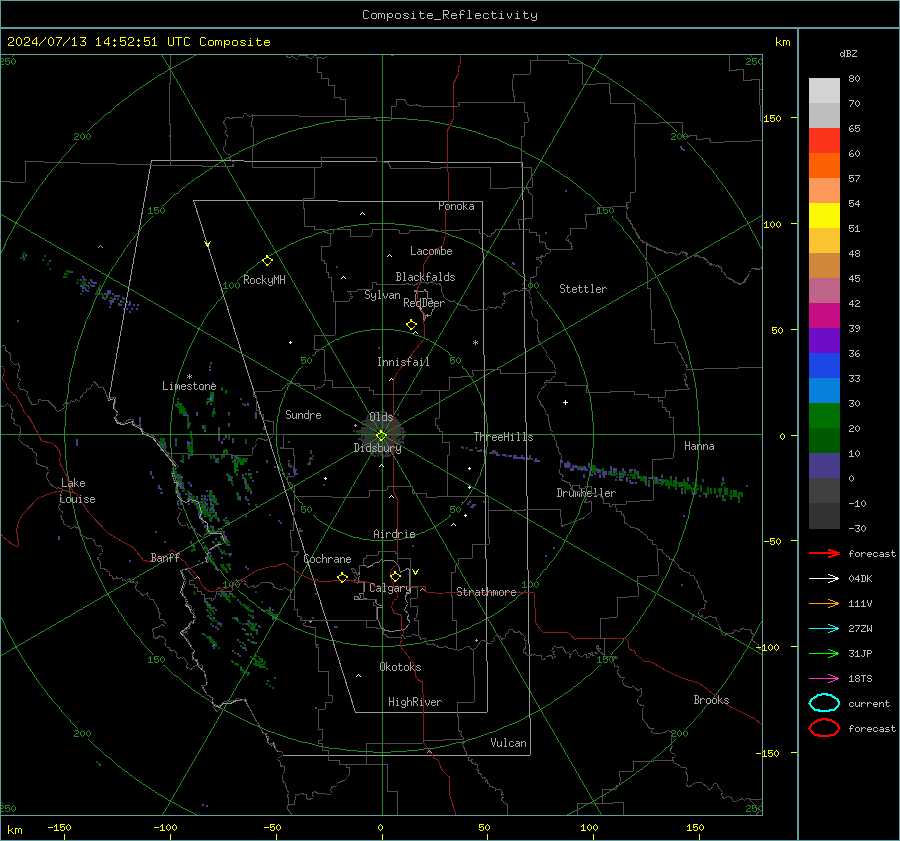Click the Strathmore label
Screen dimensions: 900x841
pyautogui.click(x=486, y=592)
